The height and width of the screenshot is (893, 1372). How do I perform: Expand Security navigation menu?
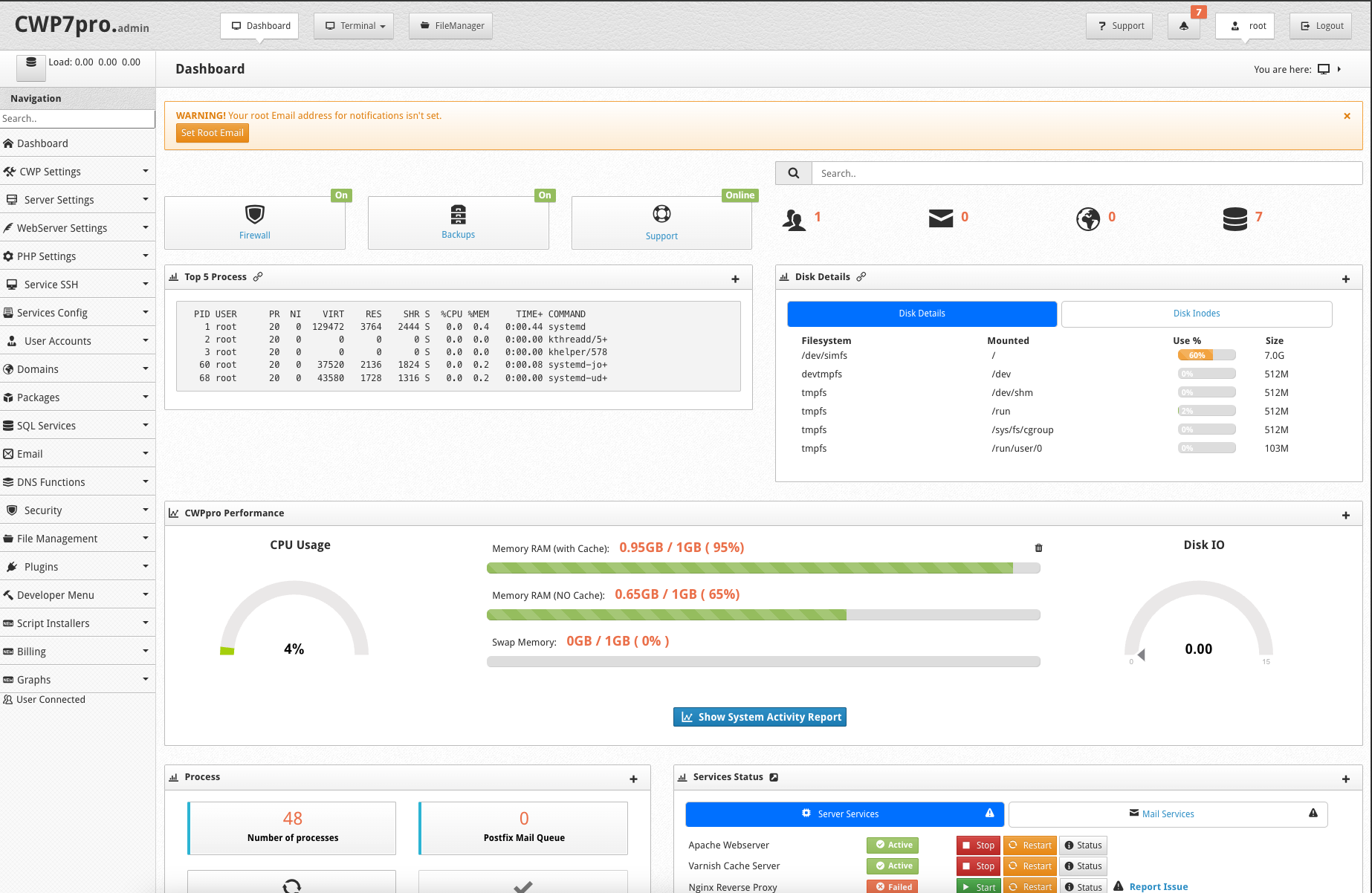pos(77,510)
